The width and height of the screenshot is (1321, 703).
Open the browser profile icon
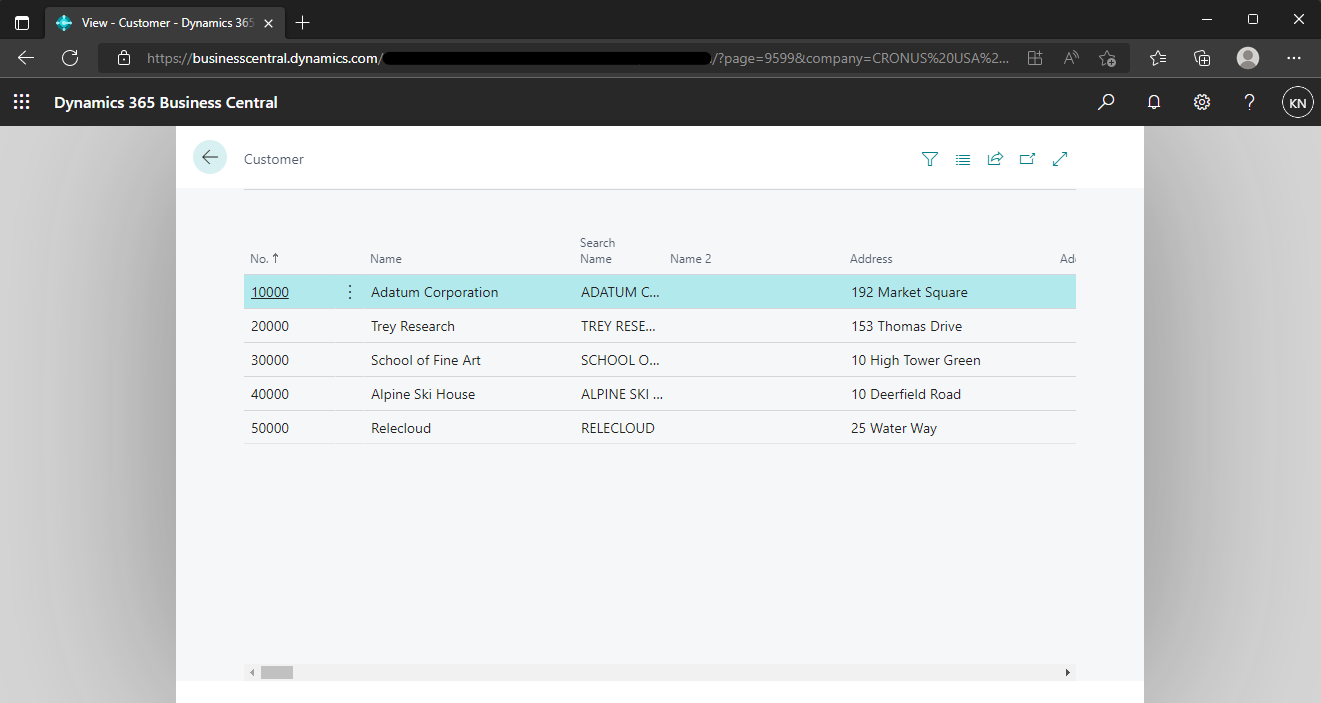(1248, 58)
